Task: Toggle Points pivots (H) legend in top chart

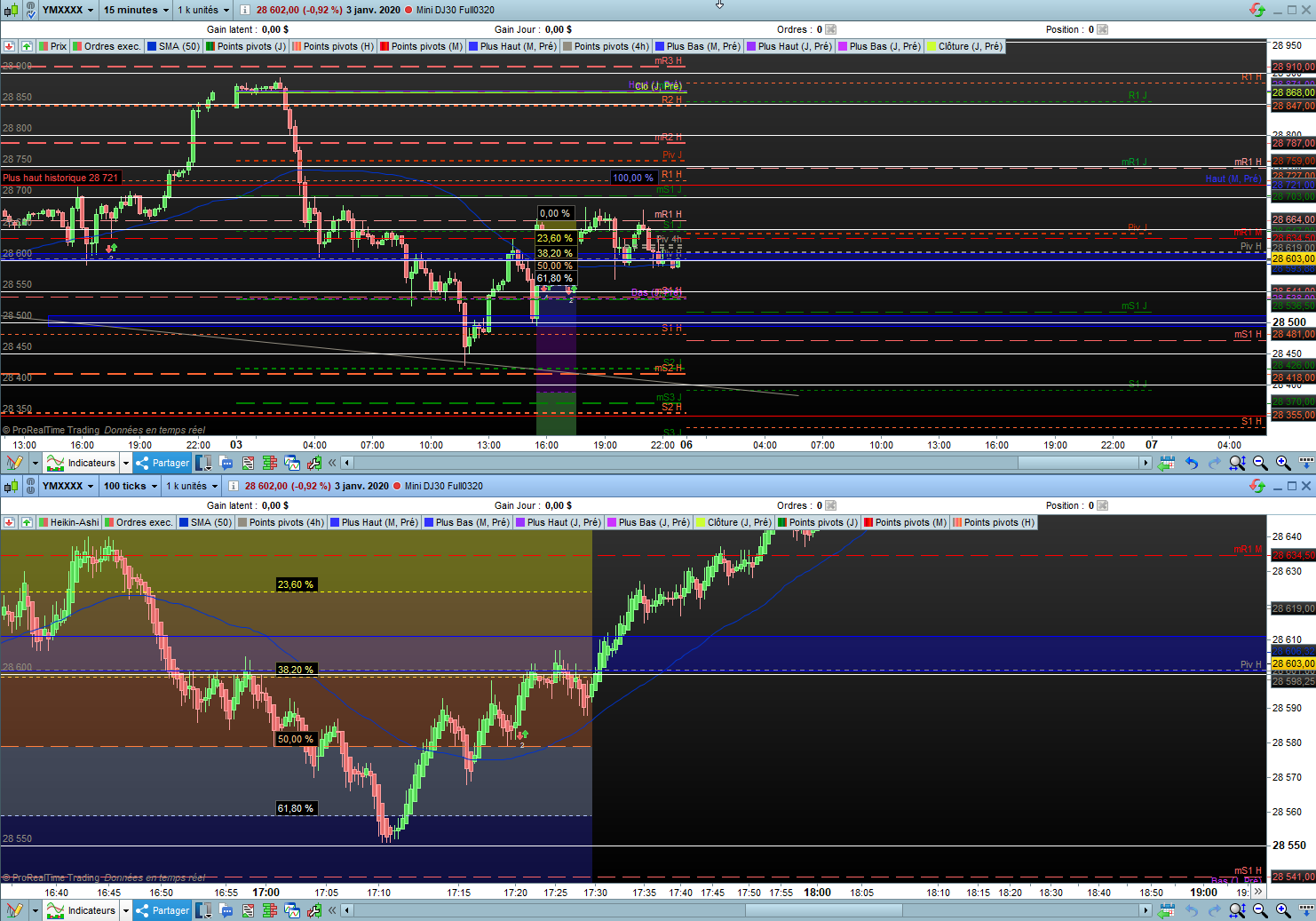Action: 333,46
